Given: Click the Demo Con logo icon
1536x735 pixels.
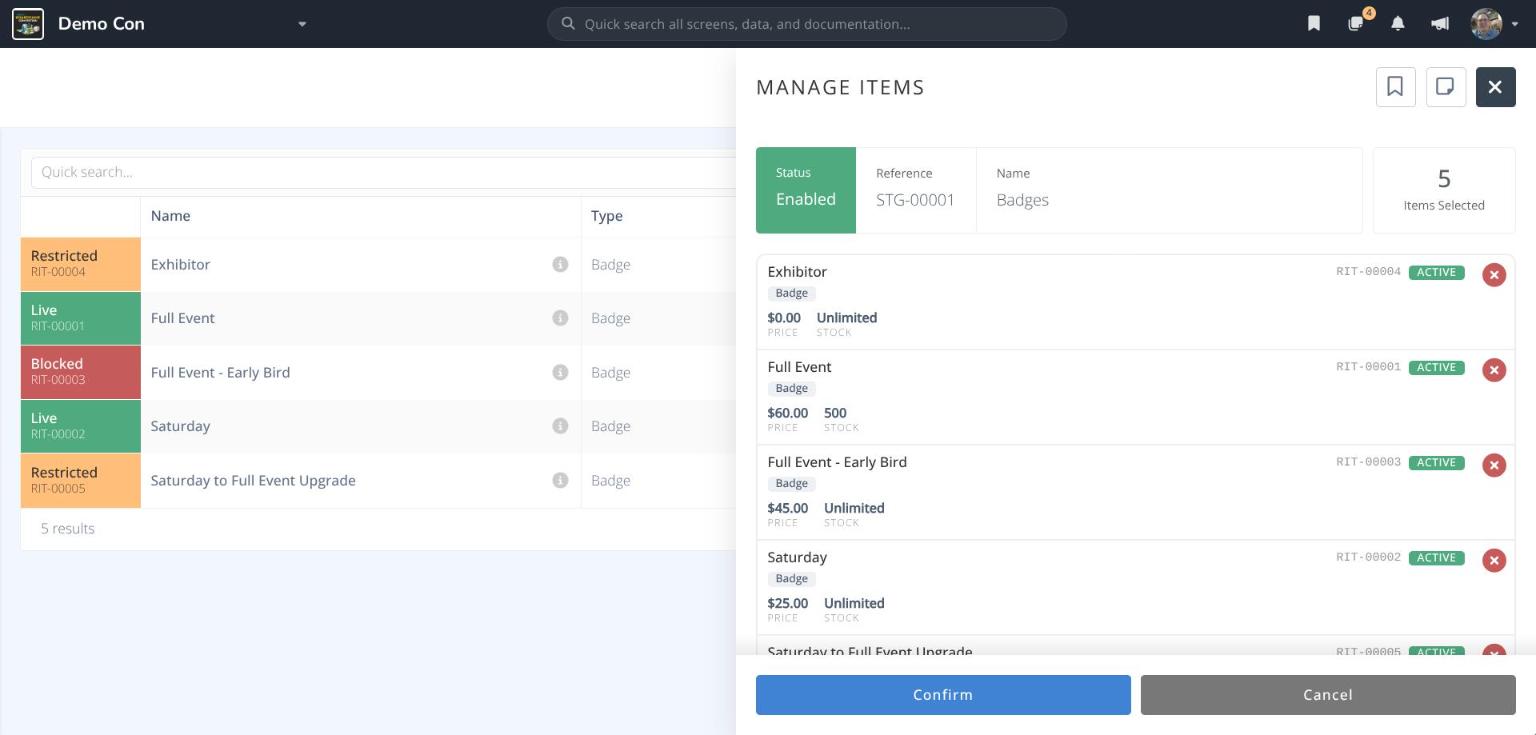Looking at the screenshot, I should (x=28, y=24).
